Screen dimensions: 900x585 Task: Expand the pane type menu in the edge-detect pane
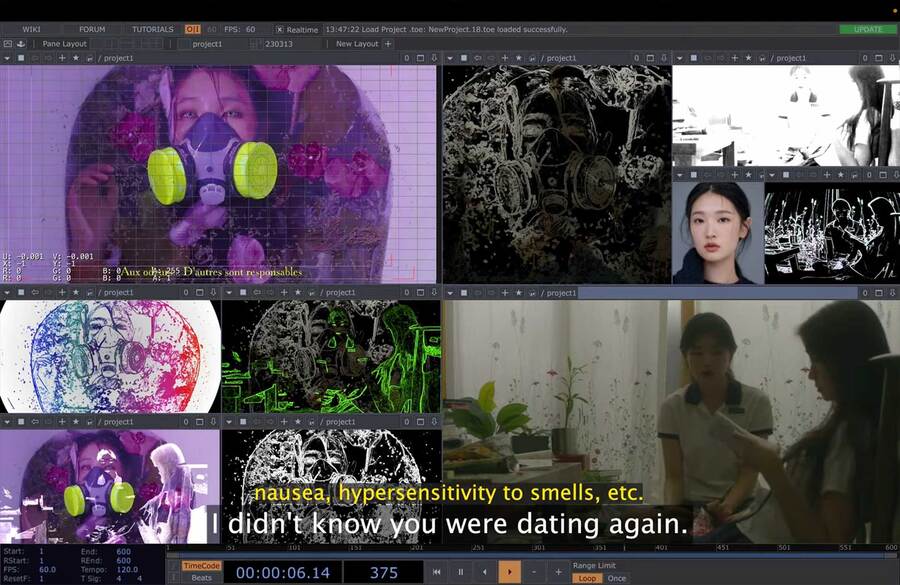pos(449,58)
